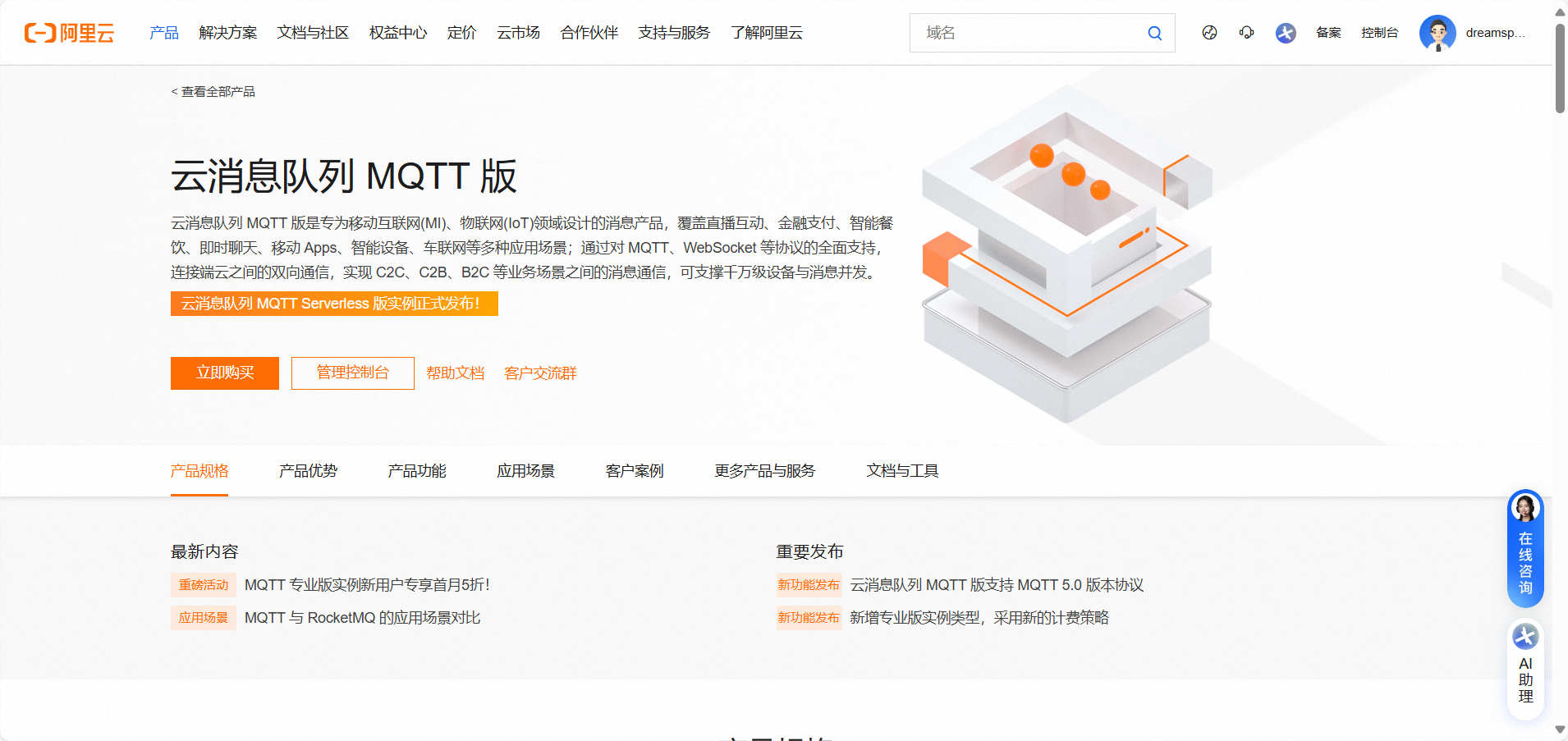Click the 应用场景 tag under 最新内容
This screenshot has width=1568, height=741.
coord(204,618)
